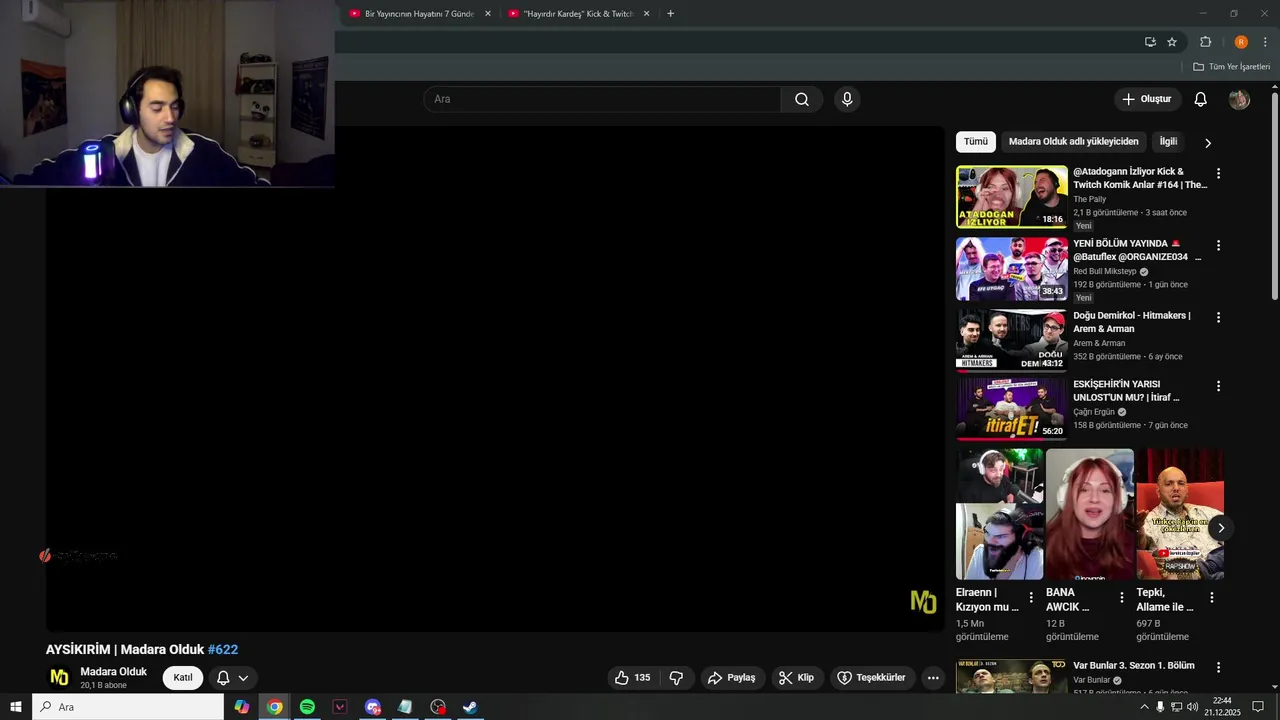Screen dimensions: 1280x720
Task: Open the 'Tüm Yer İşaretleri' bookmarks folder
Action: (x=1231, y=67)
